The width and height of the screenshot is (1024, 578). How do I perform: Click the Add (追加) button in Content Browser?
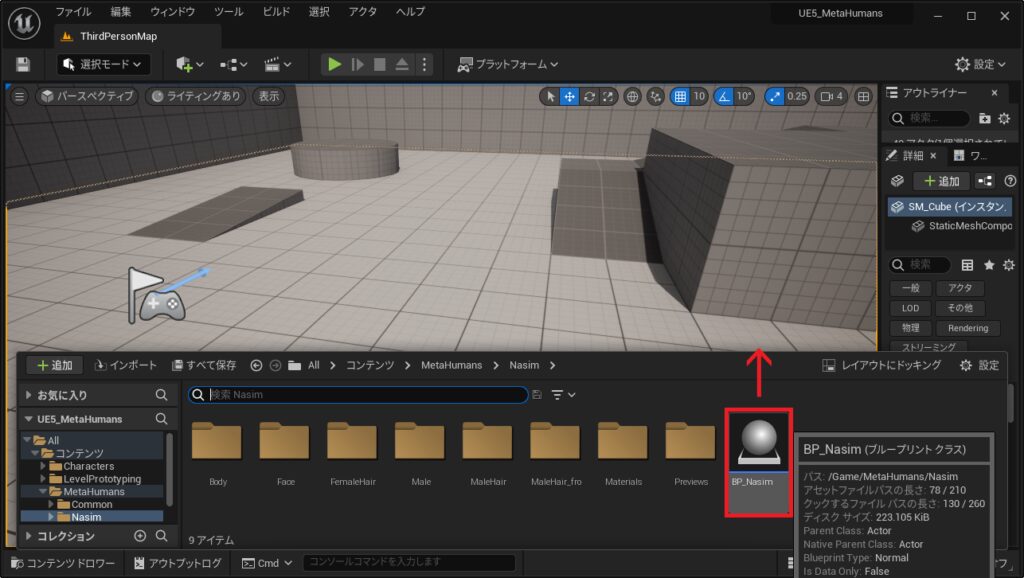56,365
